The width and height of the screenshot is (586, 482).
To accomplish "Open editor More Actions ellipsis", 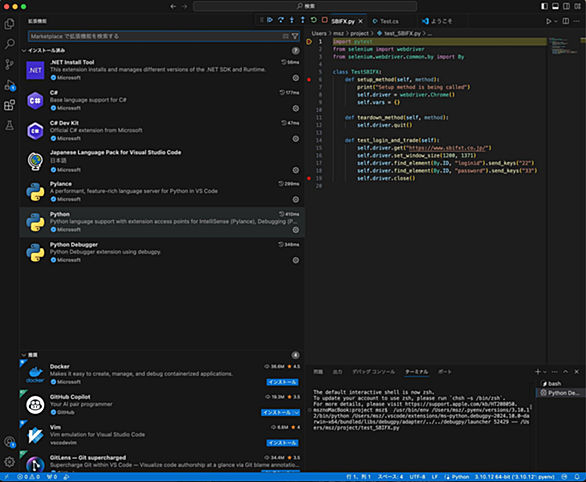I will [577, 21].
